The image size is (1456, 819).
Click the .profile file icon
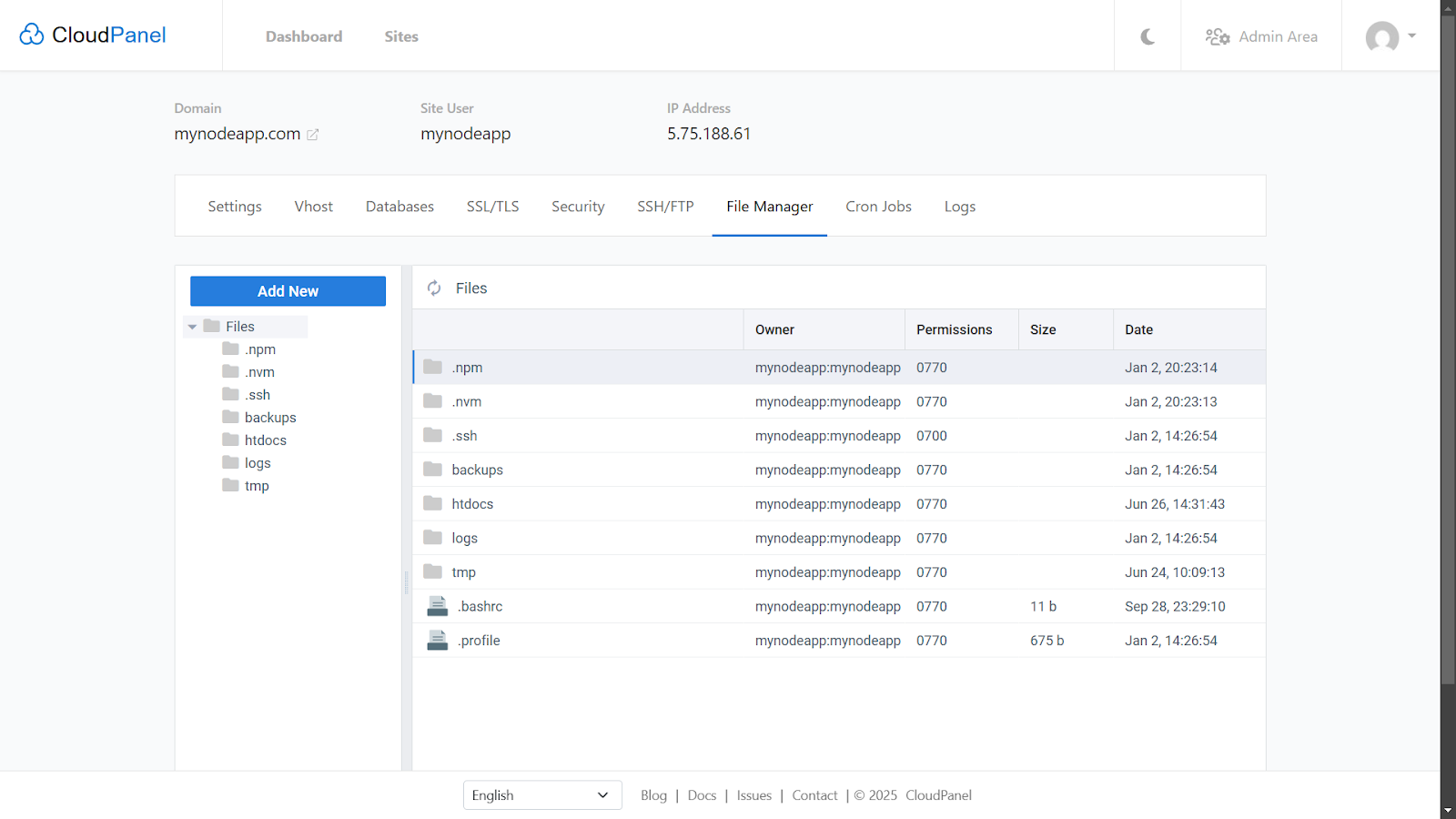[x=438, y=641]
